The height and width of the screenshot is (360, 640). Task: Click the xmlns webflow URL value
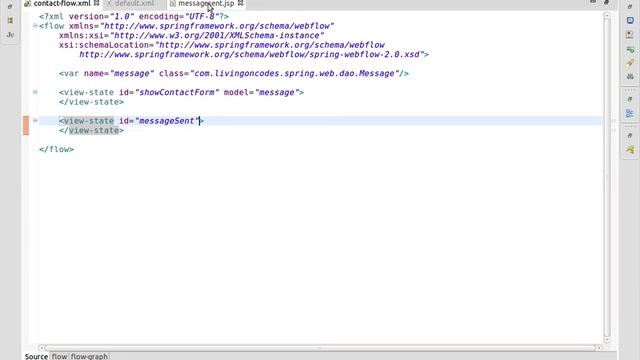[217, 26]
